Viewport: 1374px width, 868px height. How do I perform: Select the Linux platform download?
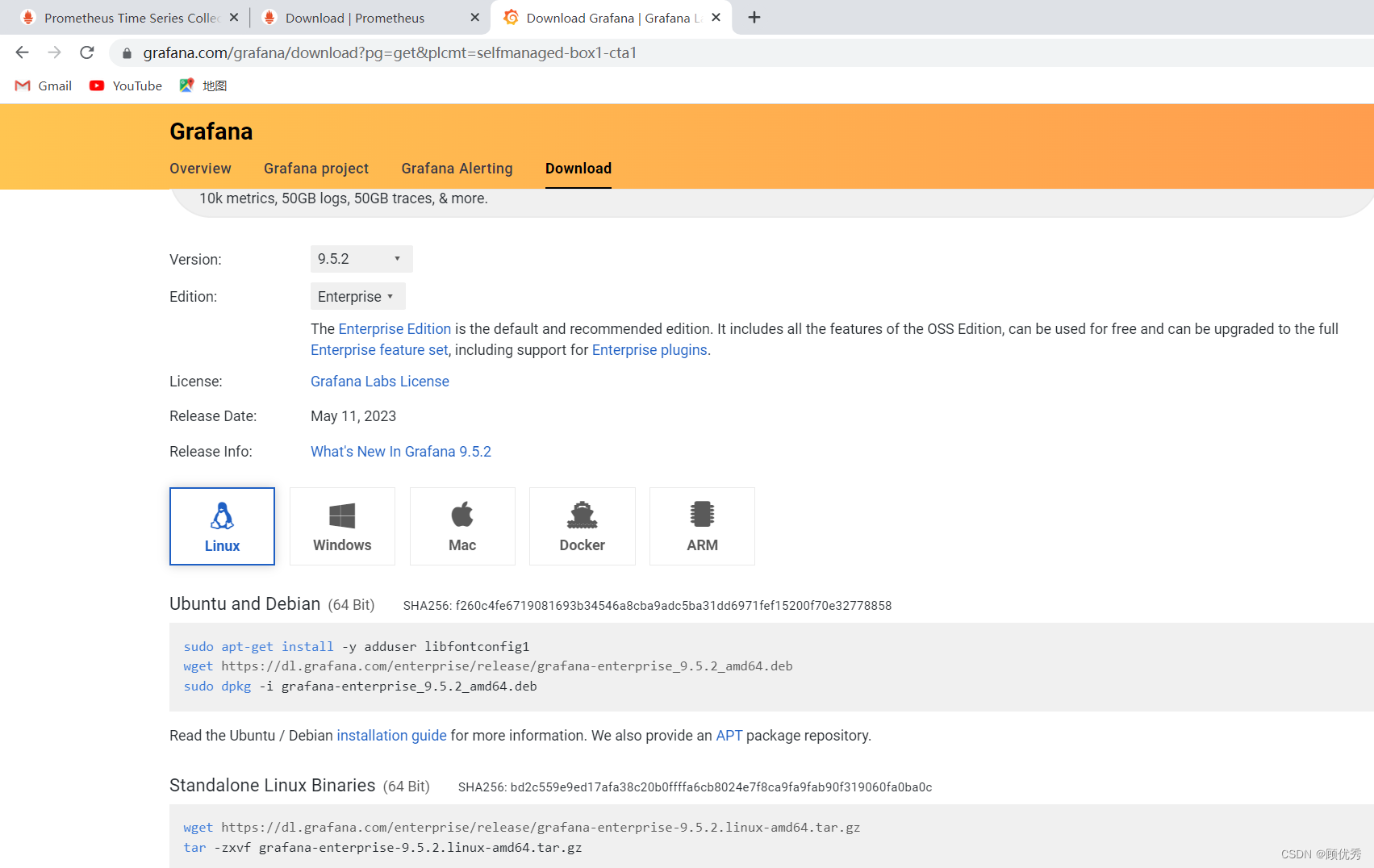click(222, 526)
